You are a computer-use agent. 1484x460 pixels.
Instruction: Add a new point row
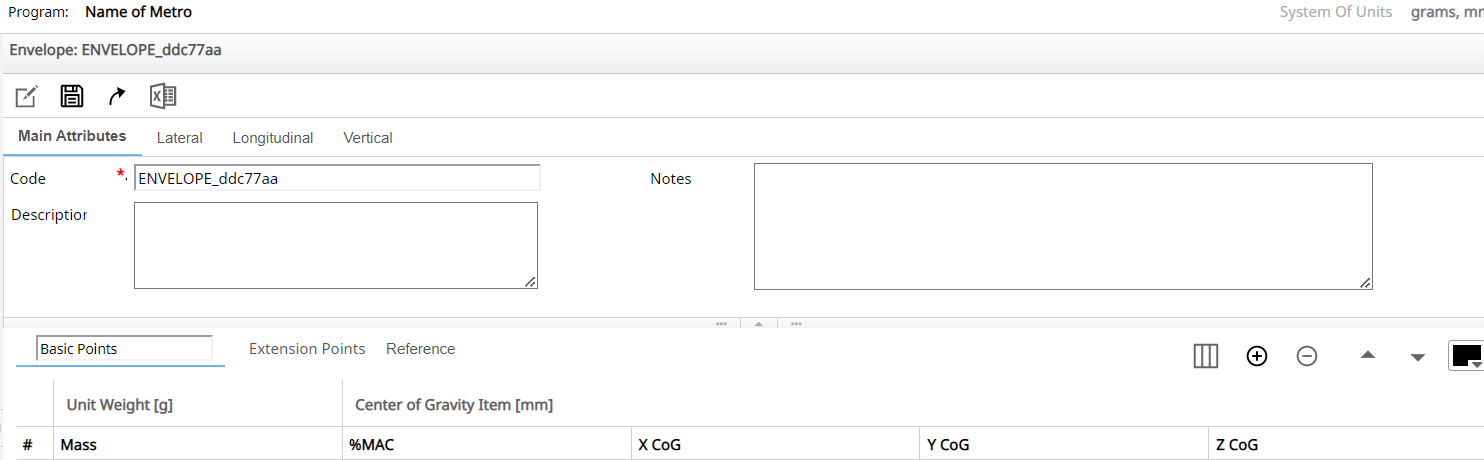pos(1257,356)
